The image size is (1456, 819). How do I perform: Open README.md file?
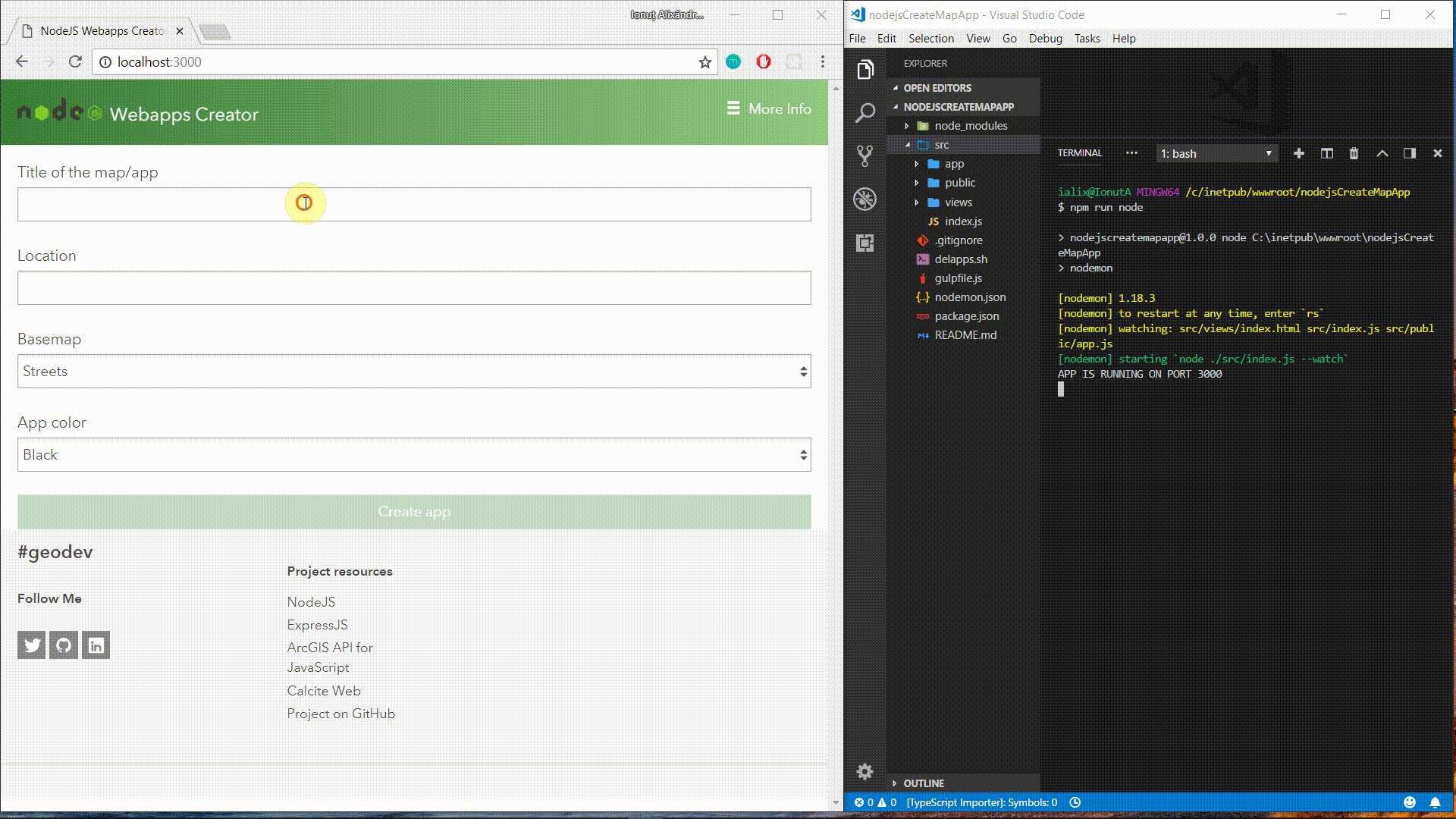(x=963, y=335)
